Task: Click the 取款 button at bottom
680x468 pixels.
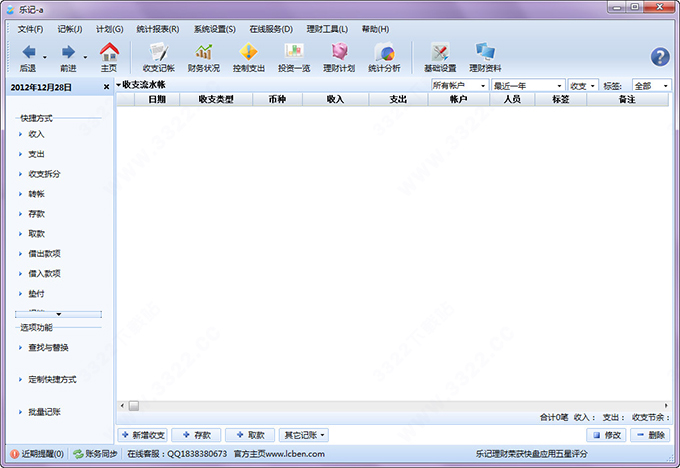Action: coord(250,435)
